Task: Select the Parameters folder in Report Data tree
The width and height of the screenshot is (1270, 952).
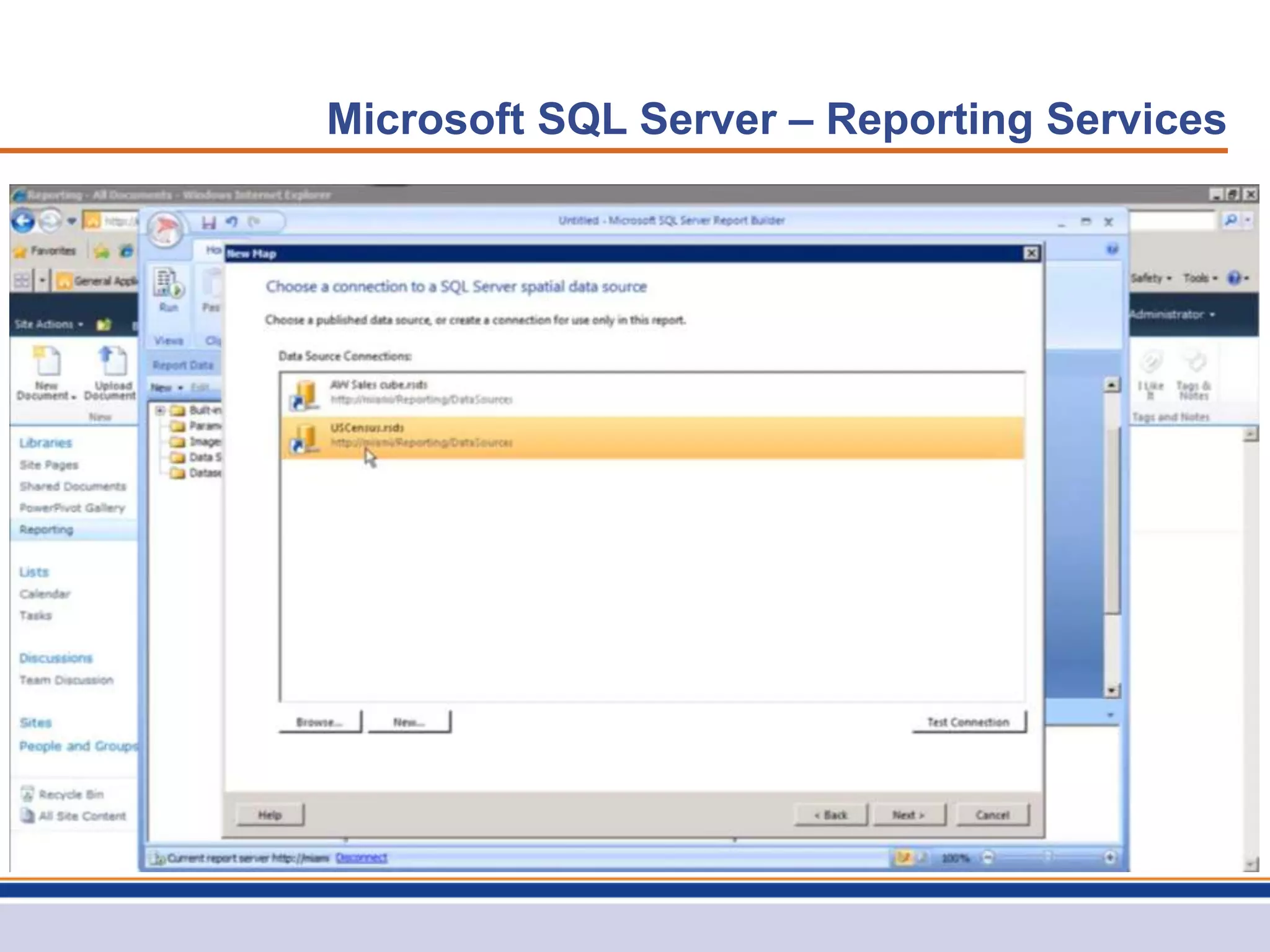Action: [x=196, y=426]
